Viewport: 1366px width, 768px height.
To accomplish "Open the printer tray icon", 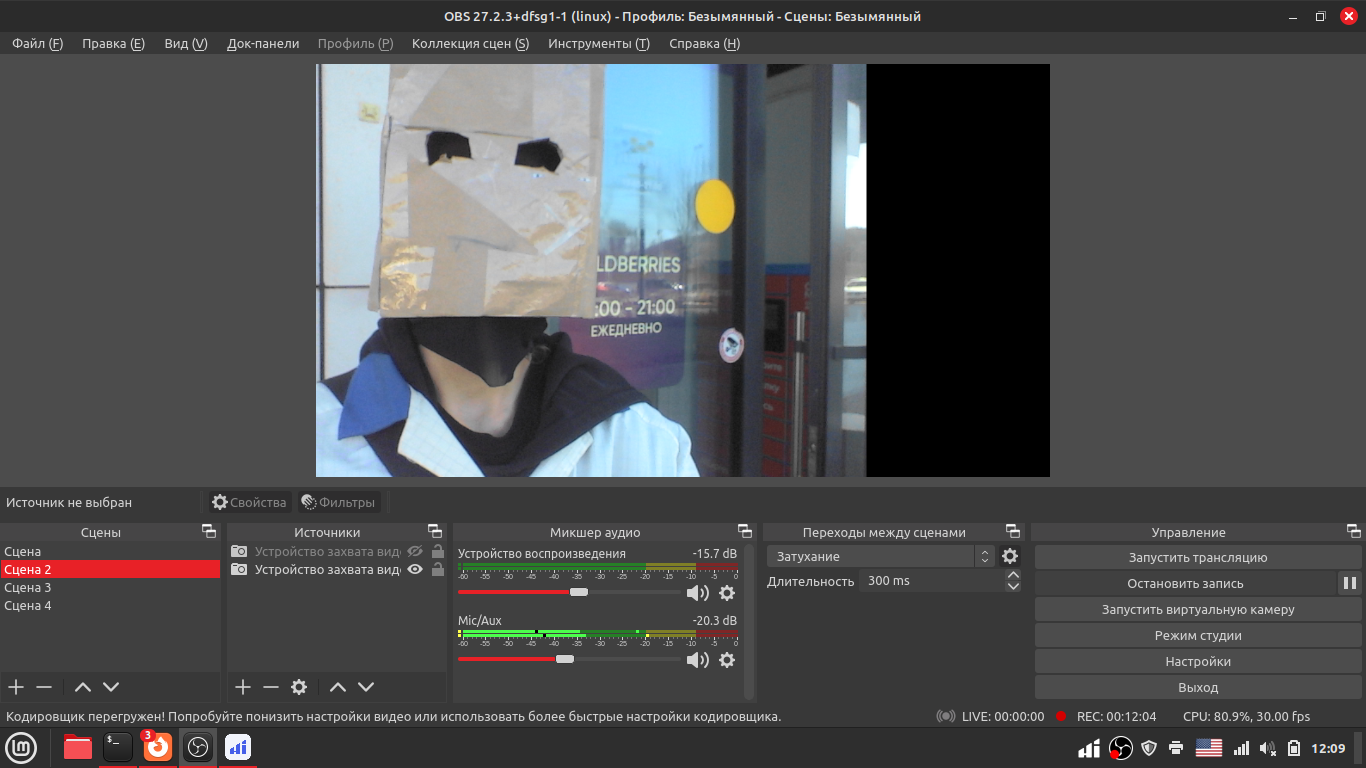I will click(x=1176, y=747).
